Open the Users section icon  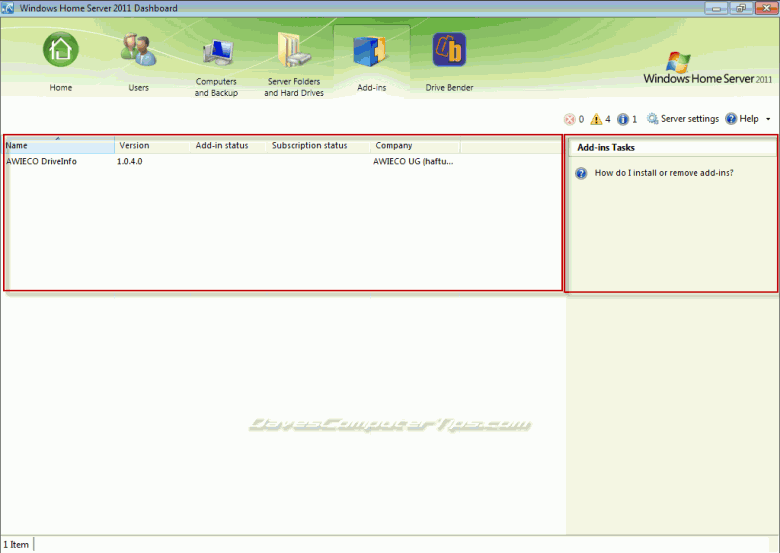[139, 50]
